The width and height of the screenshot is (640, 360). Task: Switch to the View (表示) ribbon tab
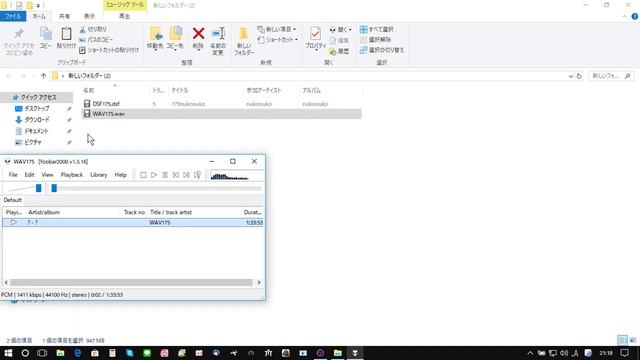(89, 16)
